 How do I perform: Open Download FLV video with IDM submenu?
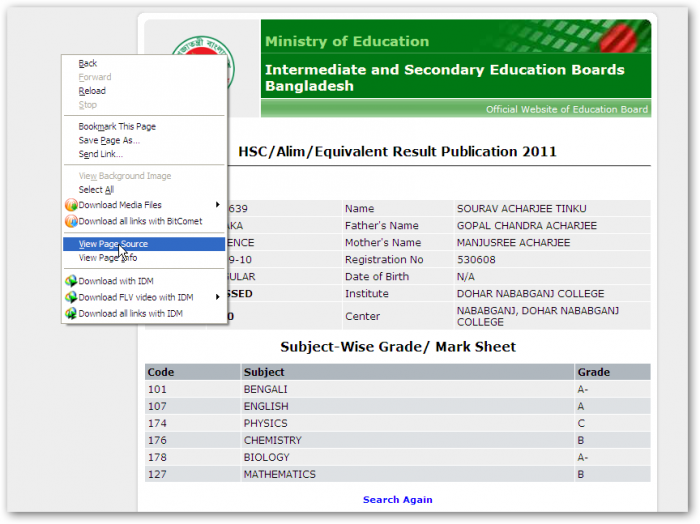point(144,297)
